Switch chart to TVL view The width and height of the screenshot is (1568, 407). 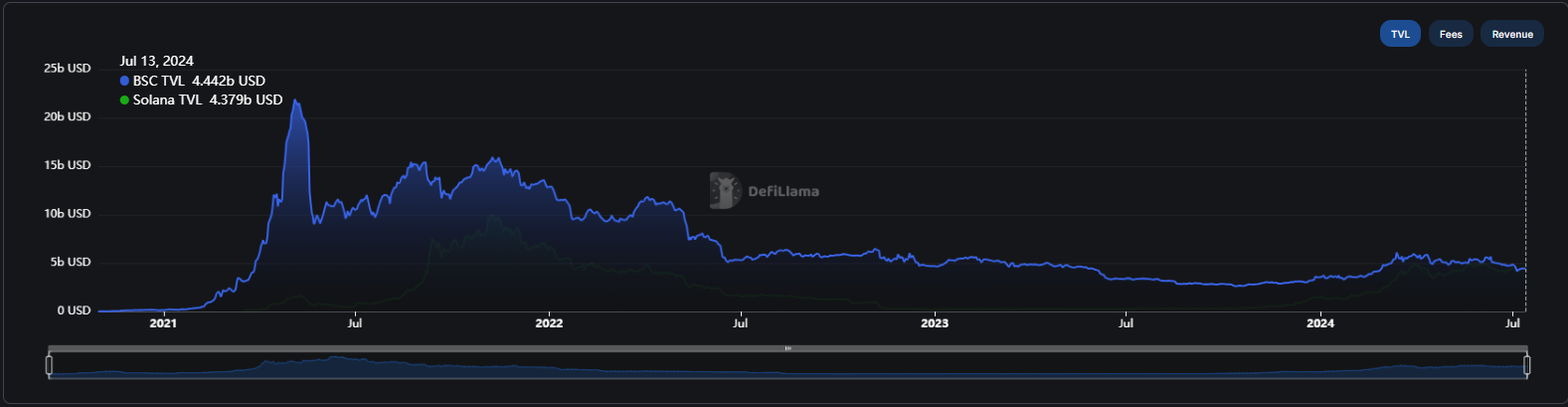tap(1399, 34)
